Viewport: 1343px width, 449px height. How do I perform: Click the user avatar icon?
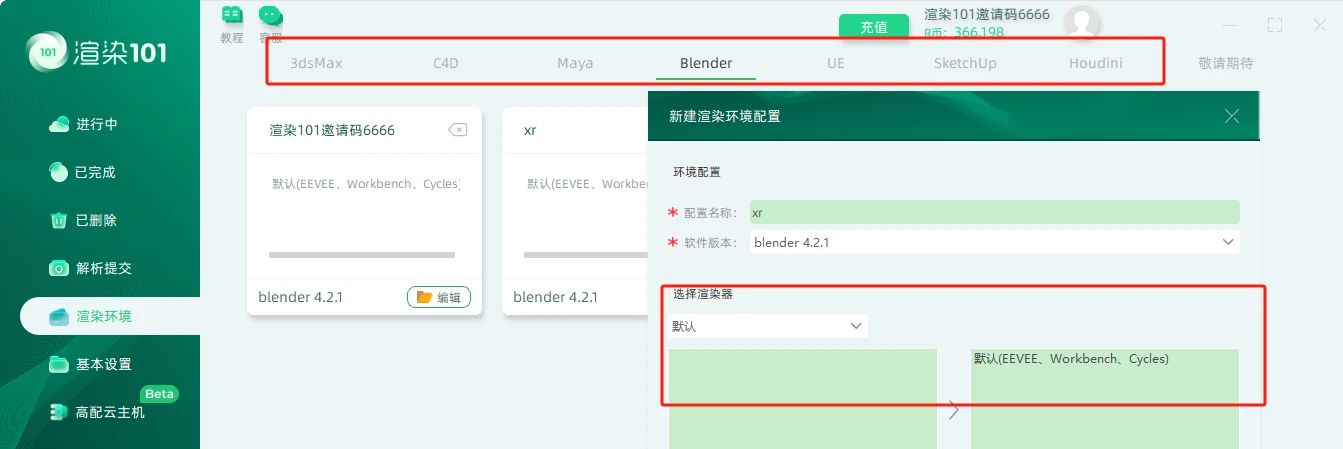click(1082, 22)
